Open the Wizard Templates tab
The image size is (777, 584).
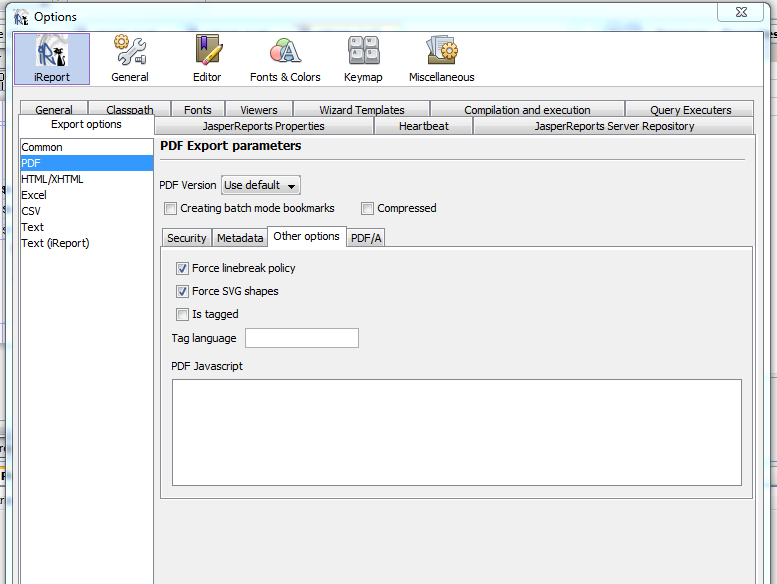[362, 109]
